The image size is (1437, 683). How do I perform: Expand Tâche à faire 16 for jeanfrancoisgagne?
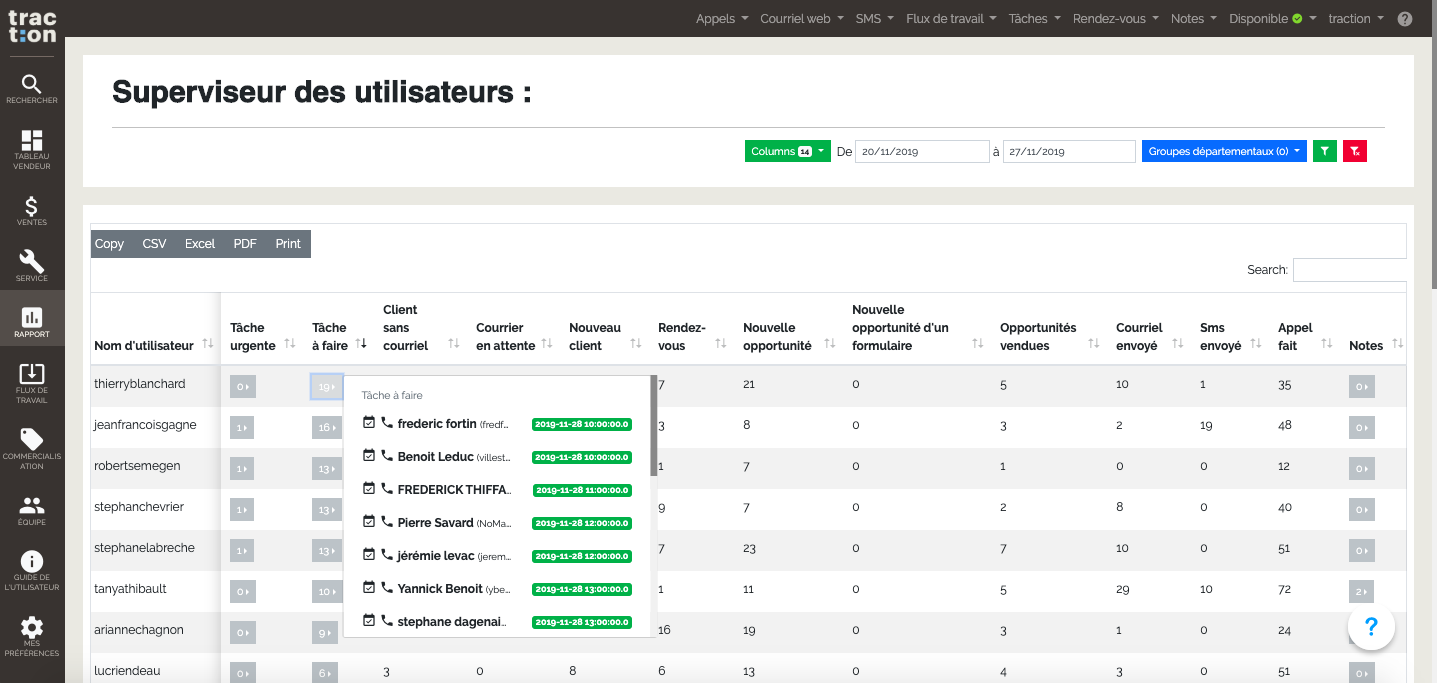coord(326,428)
